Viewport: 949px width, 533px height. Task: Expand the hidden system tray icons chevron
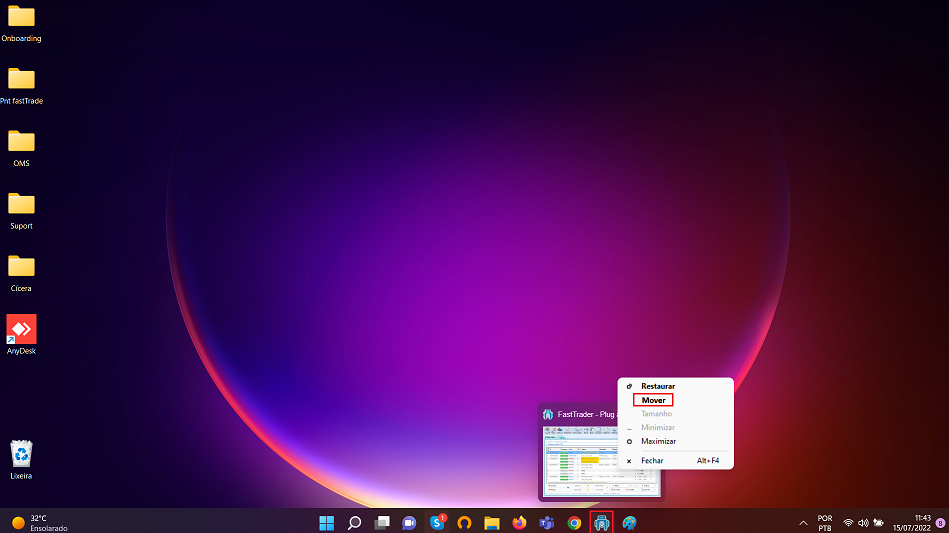(802, 523)
